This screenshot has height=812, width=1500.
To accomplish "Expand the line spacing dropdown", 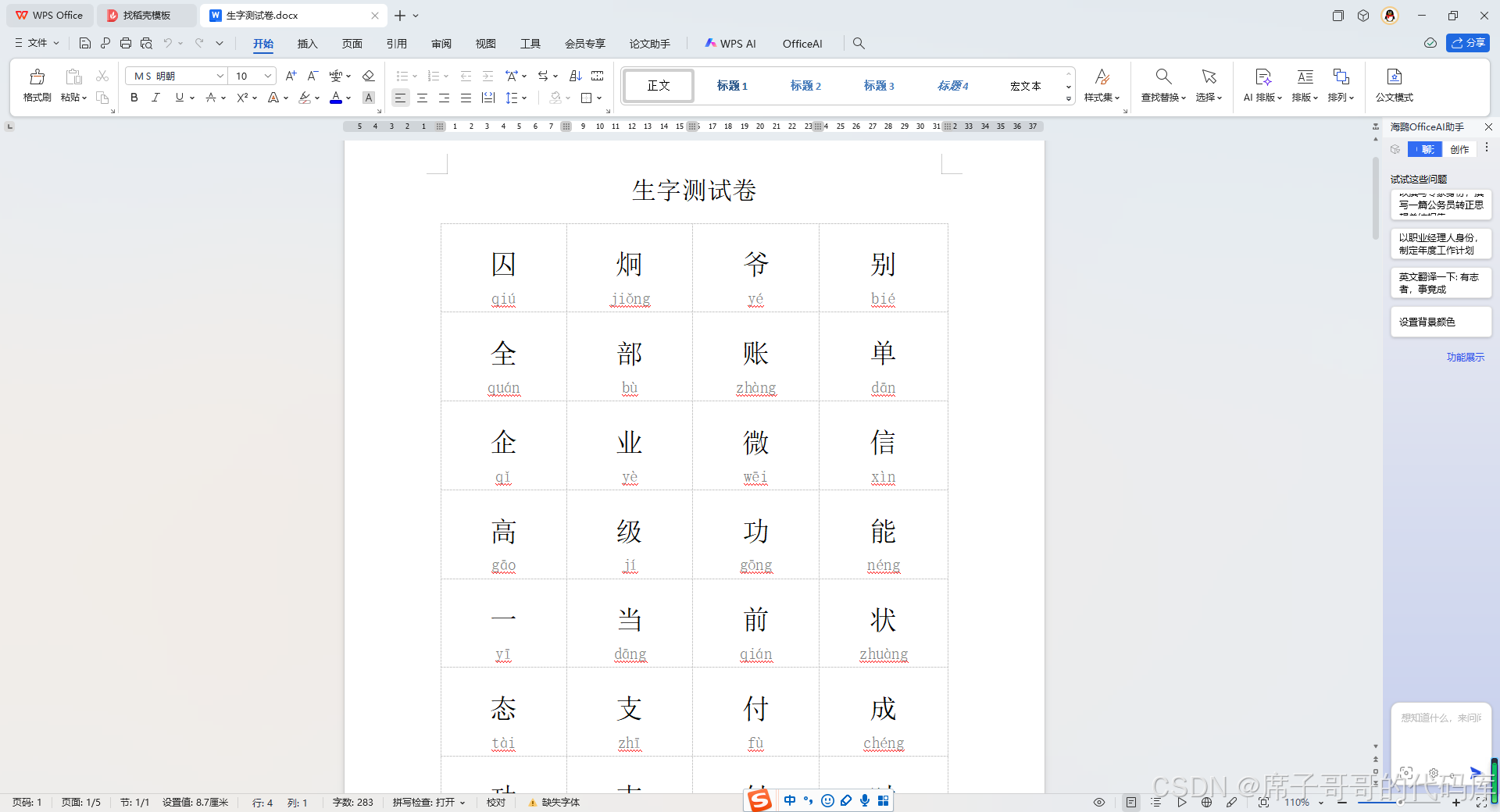I will click(524, 98).
